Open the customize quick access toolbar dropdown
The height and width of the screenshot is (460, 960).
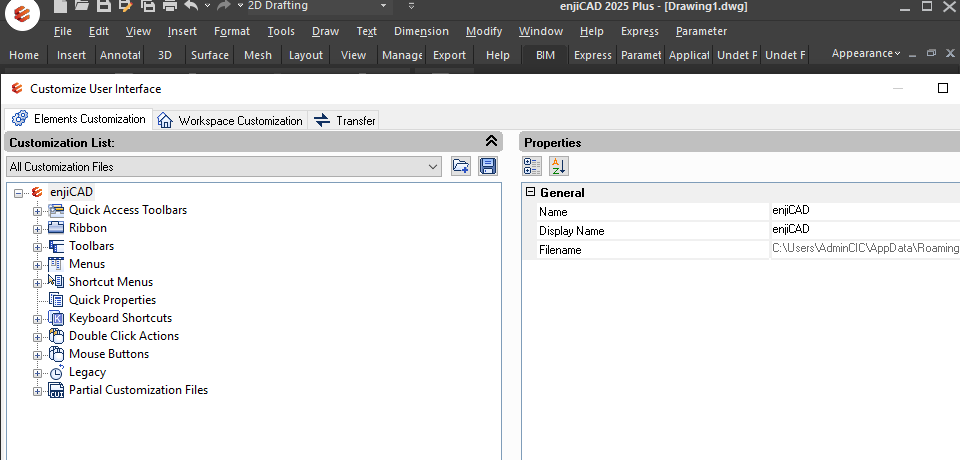click(411, 6)
